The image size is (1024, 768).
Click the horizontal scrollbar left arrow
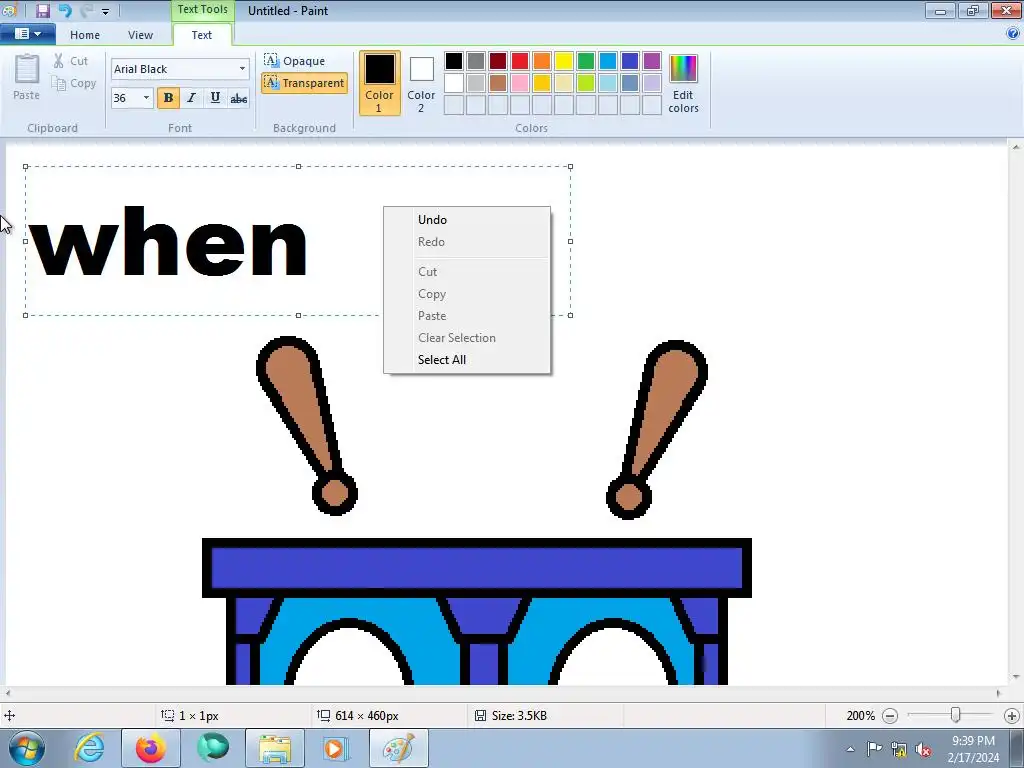(8, 694)
